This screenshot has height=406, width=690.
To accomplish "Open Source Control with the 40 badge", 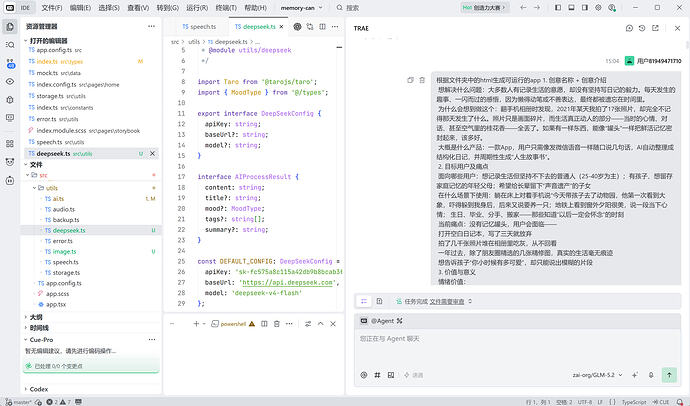I will pos(10,63).
